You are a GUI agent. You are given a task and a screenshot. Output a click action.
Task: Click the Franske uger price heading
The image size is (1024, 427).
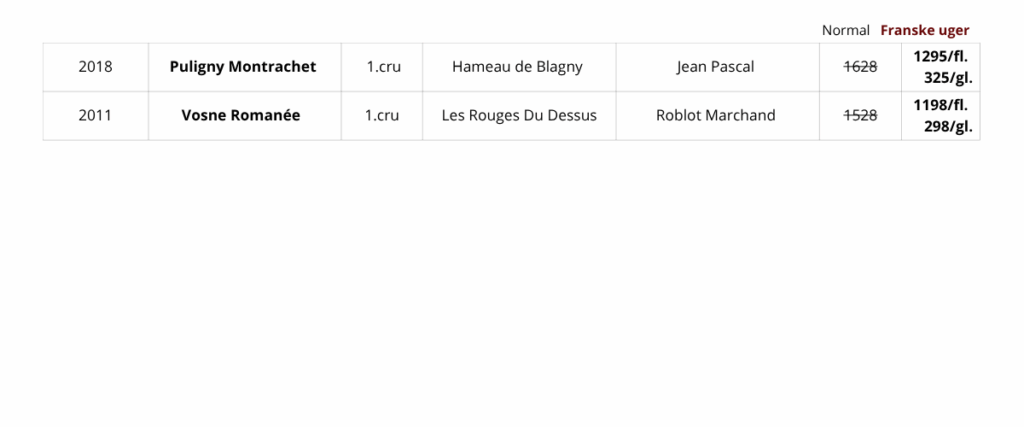924,30
